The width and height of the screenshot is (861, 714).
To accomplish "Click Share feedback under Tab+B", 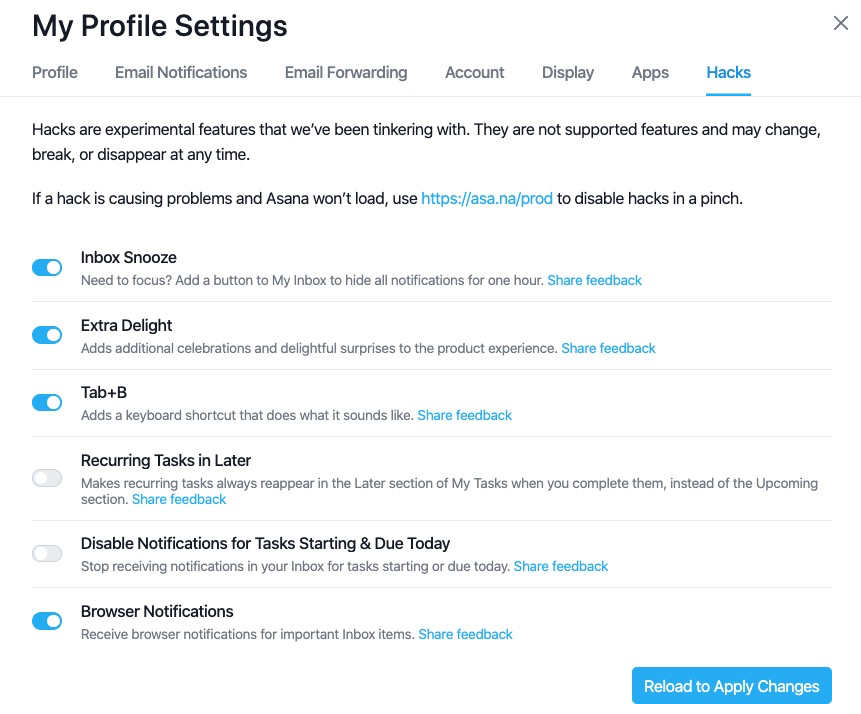I will tap(465, 416).
